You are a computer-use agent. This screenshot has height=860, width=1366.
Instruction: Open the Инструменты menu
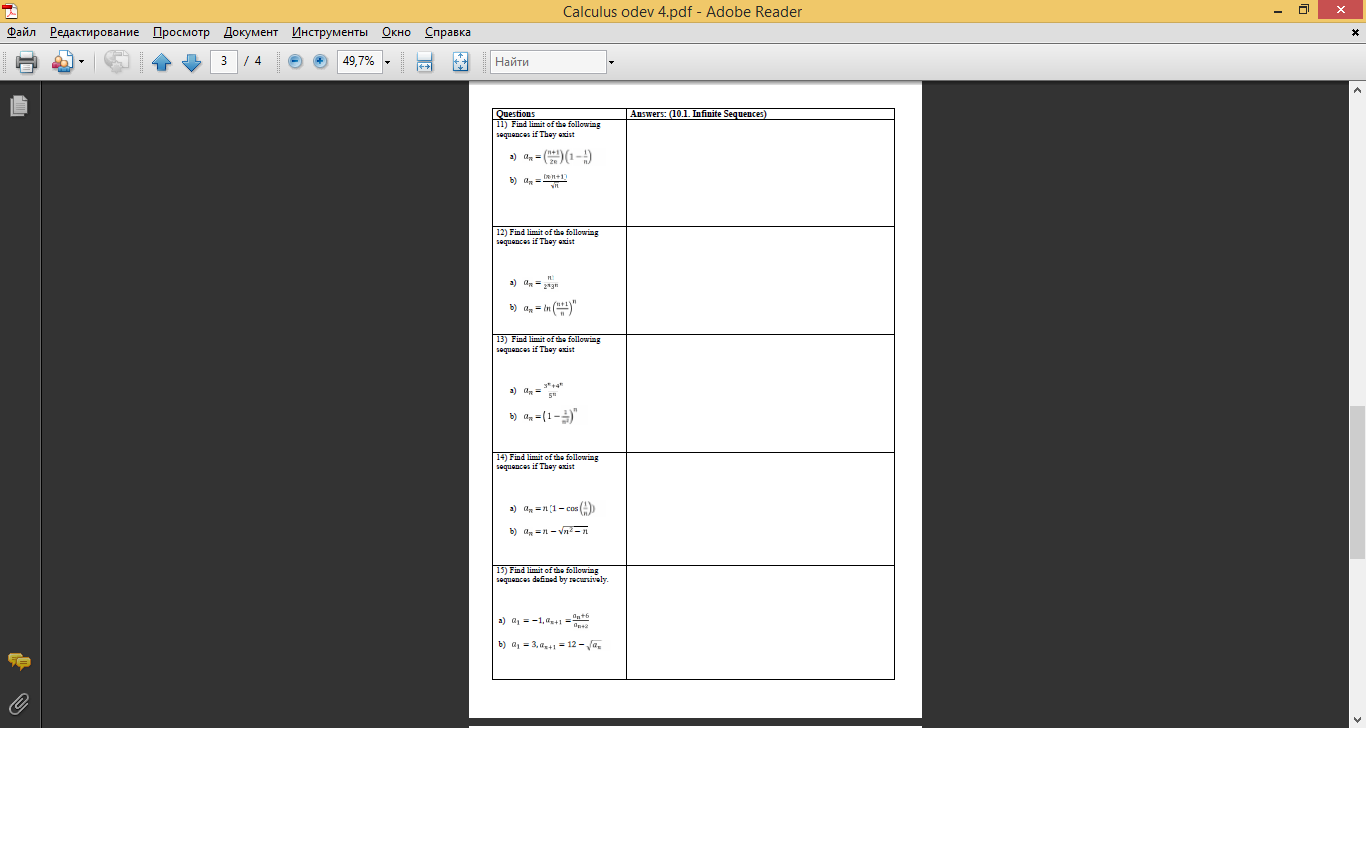pyautogui.click(x=330, y=32)
